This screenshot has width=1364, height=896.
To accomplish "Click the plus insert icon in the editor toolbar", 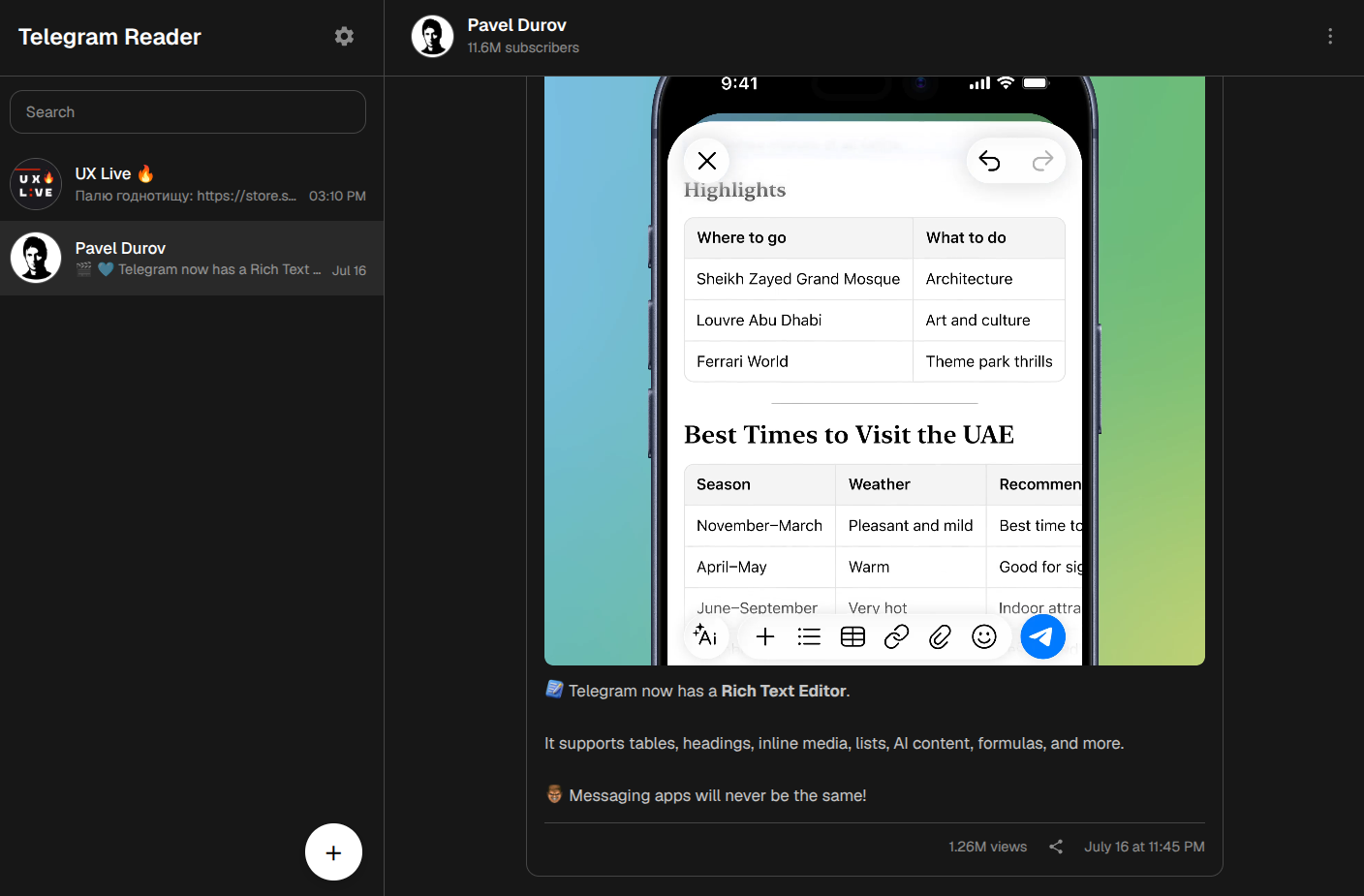I will coord(765,636).
